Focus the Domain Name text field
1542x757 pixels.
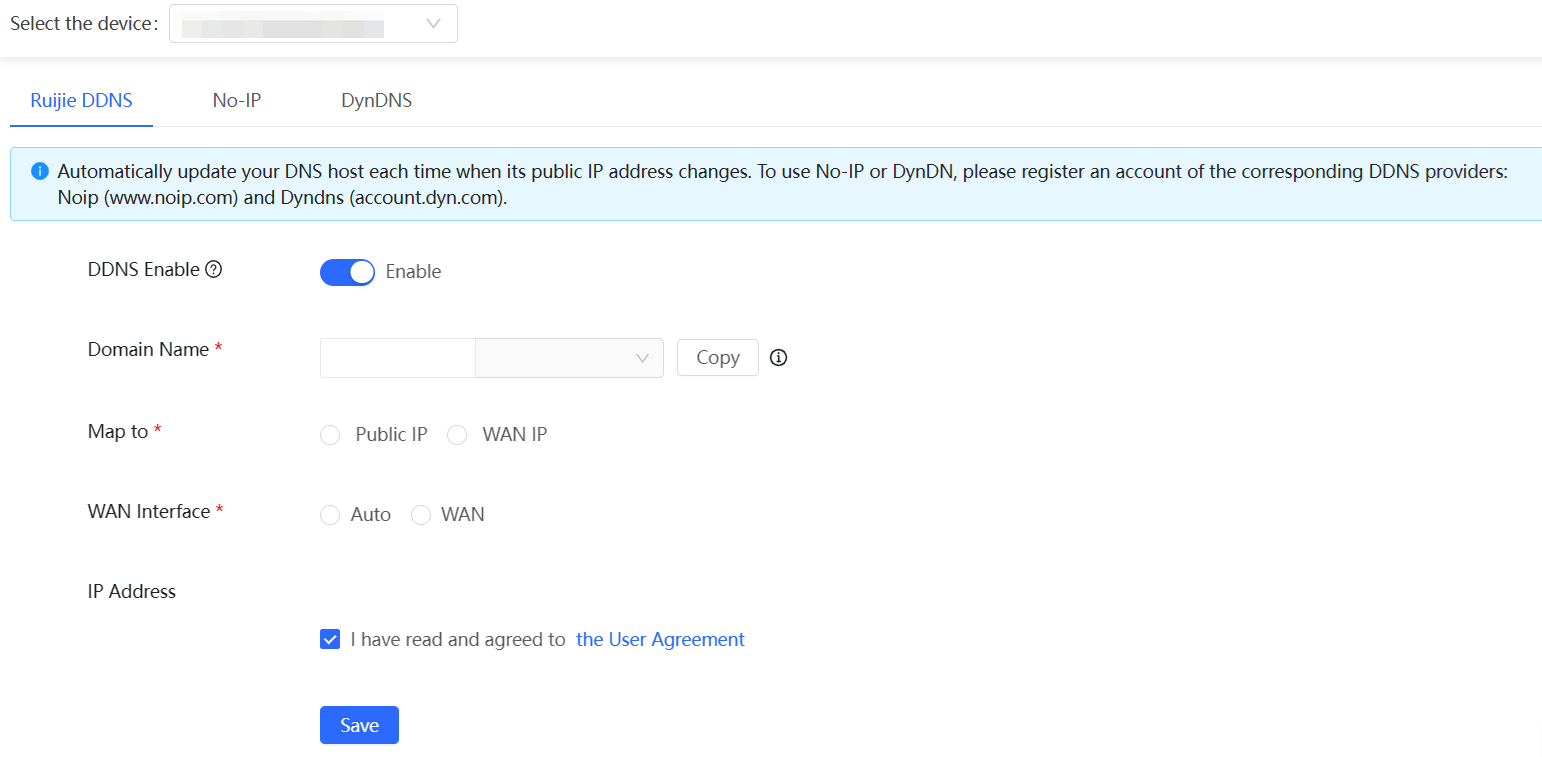tap(397, 358)
